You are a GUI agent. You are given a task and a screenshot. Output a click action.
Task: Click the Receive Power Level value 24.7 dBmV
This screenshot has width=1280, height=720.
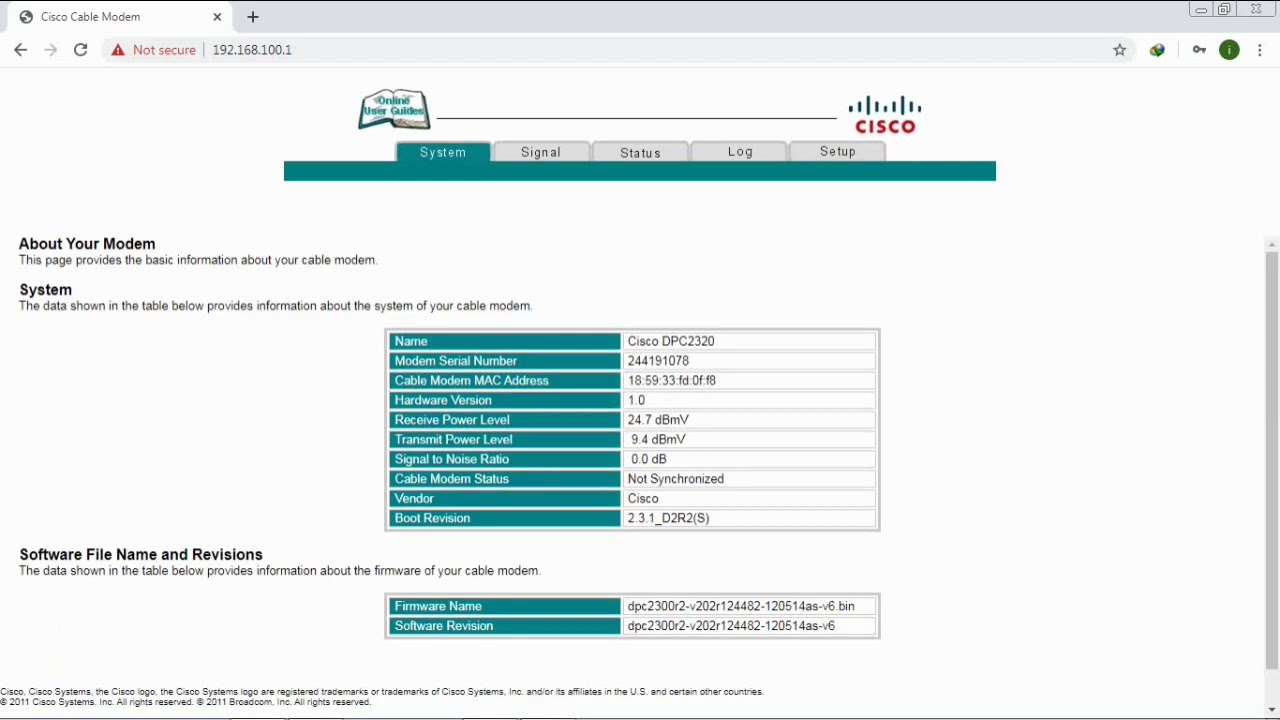[658, 420]
